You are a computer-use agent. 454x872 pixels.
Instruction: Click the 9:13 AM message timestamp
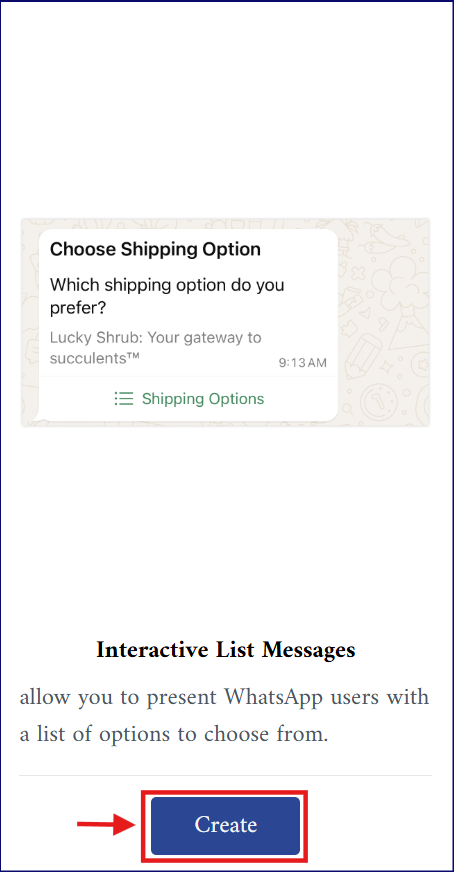coord(303,363)
